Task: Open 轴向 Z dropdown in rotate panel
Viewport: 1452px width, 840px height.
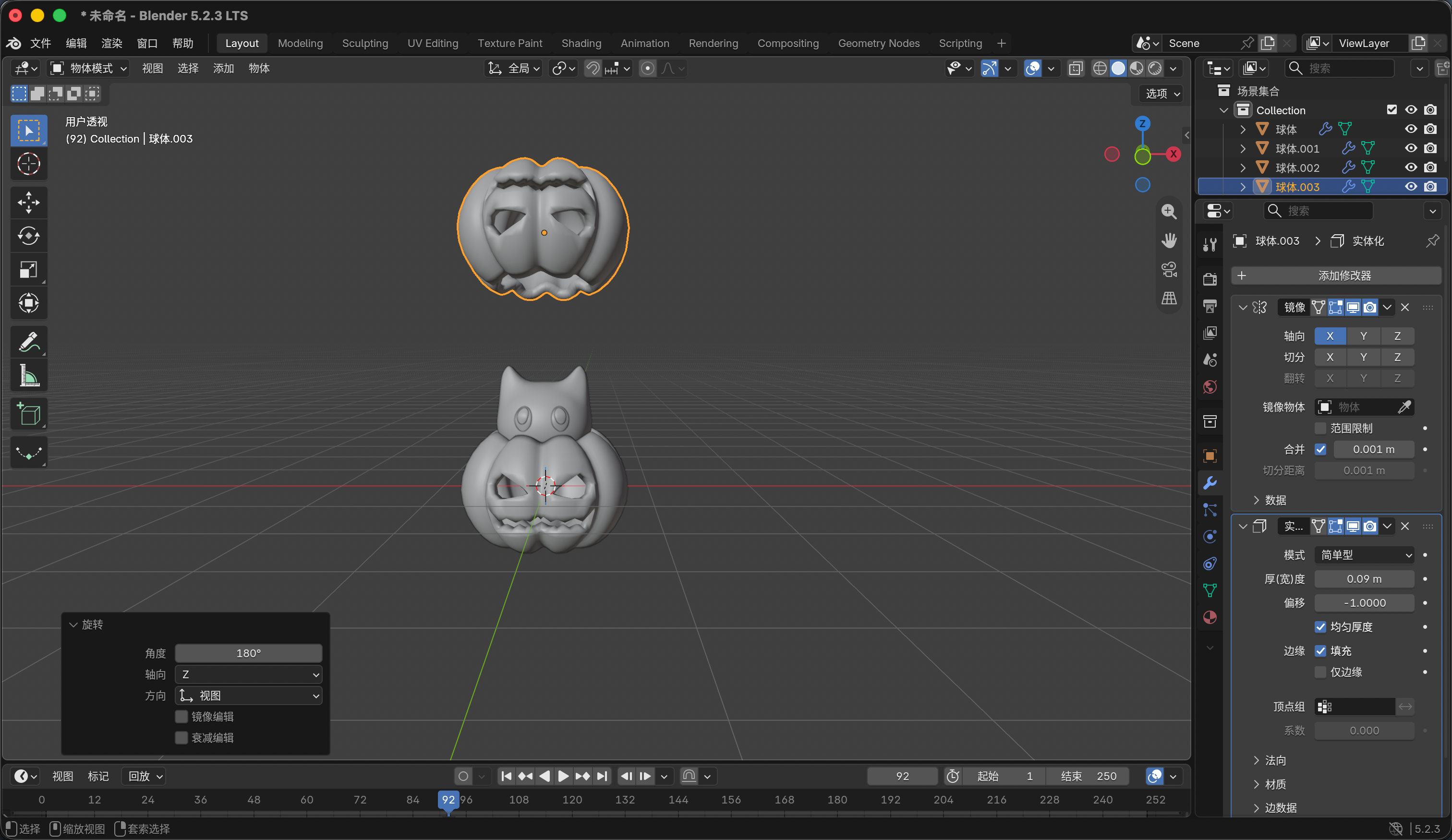Action: tap(248, 674)
